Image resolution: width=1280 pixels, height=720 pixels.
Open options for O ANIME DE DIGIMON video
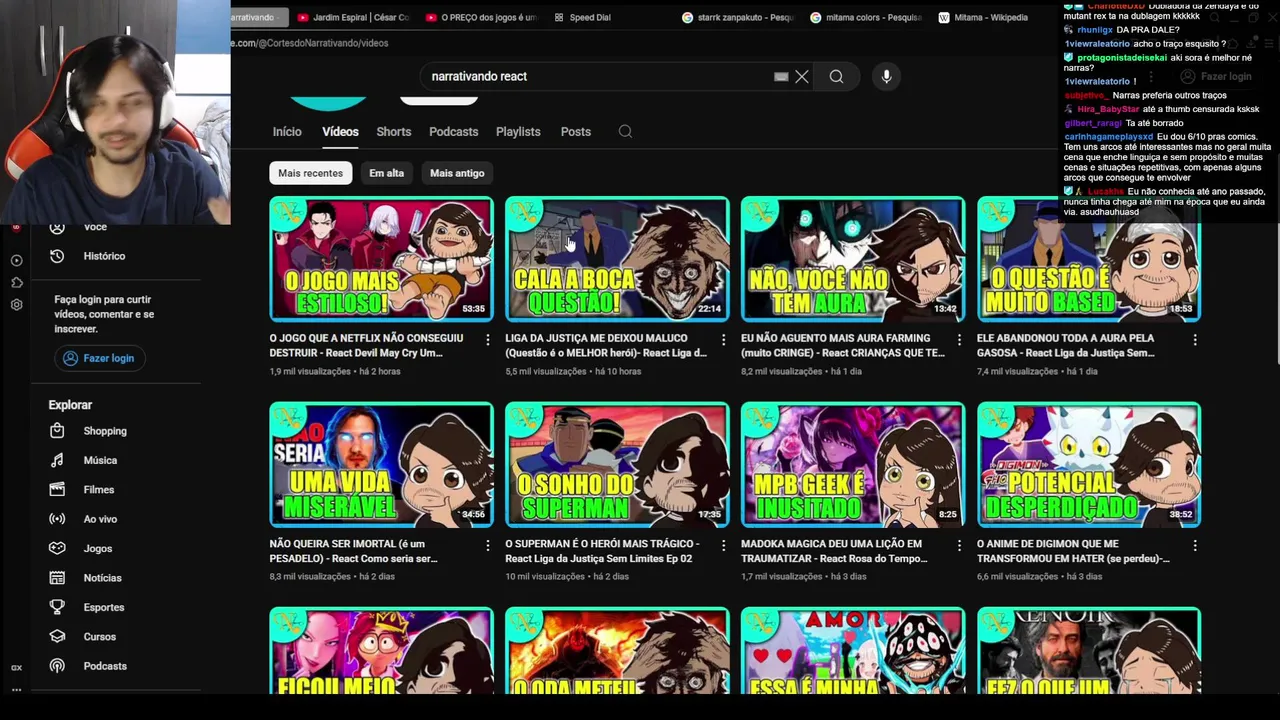pyautogui.click(x=1195, y=546)
